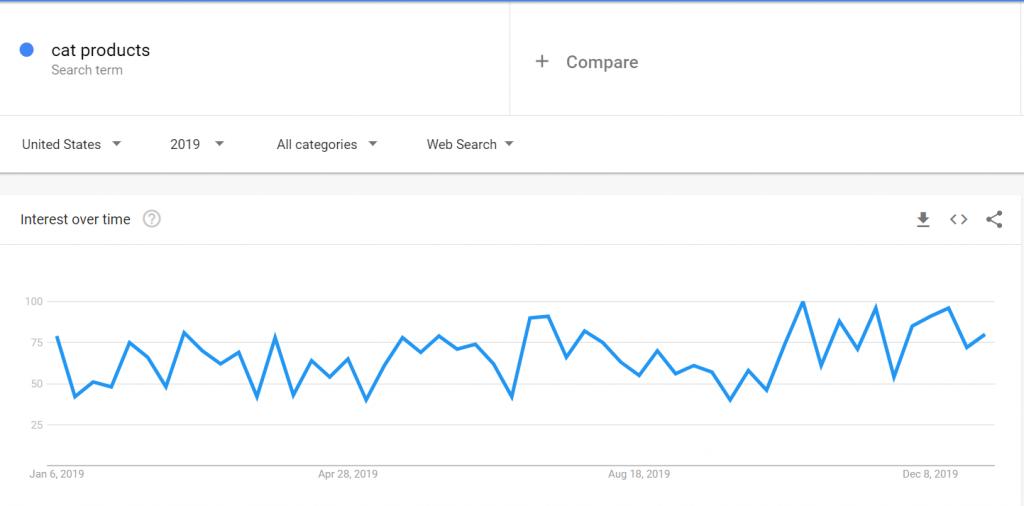The width and height of the screenshot is (1024, 506).
Task: Select the Jan 6, 2019 axis label
Action: [57, 474]
